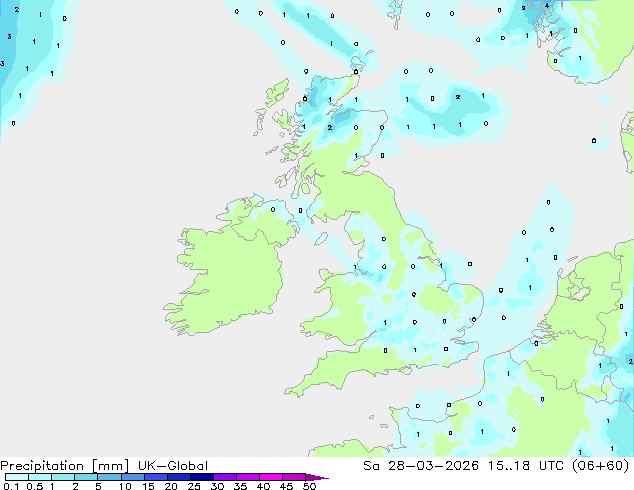Screen dimensions: 634x490
Task: Select the 45–50 mm legend color swatch
Action: [294, 477]
